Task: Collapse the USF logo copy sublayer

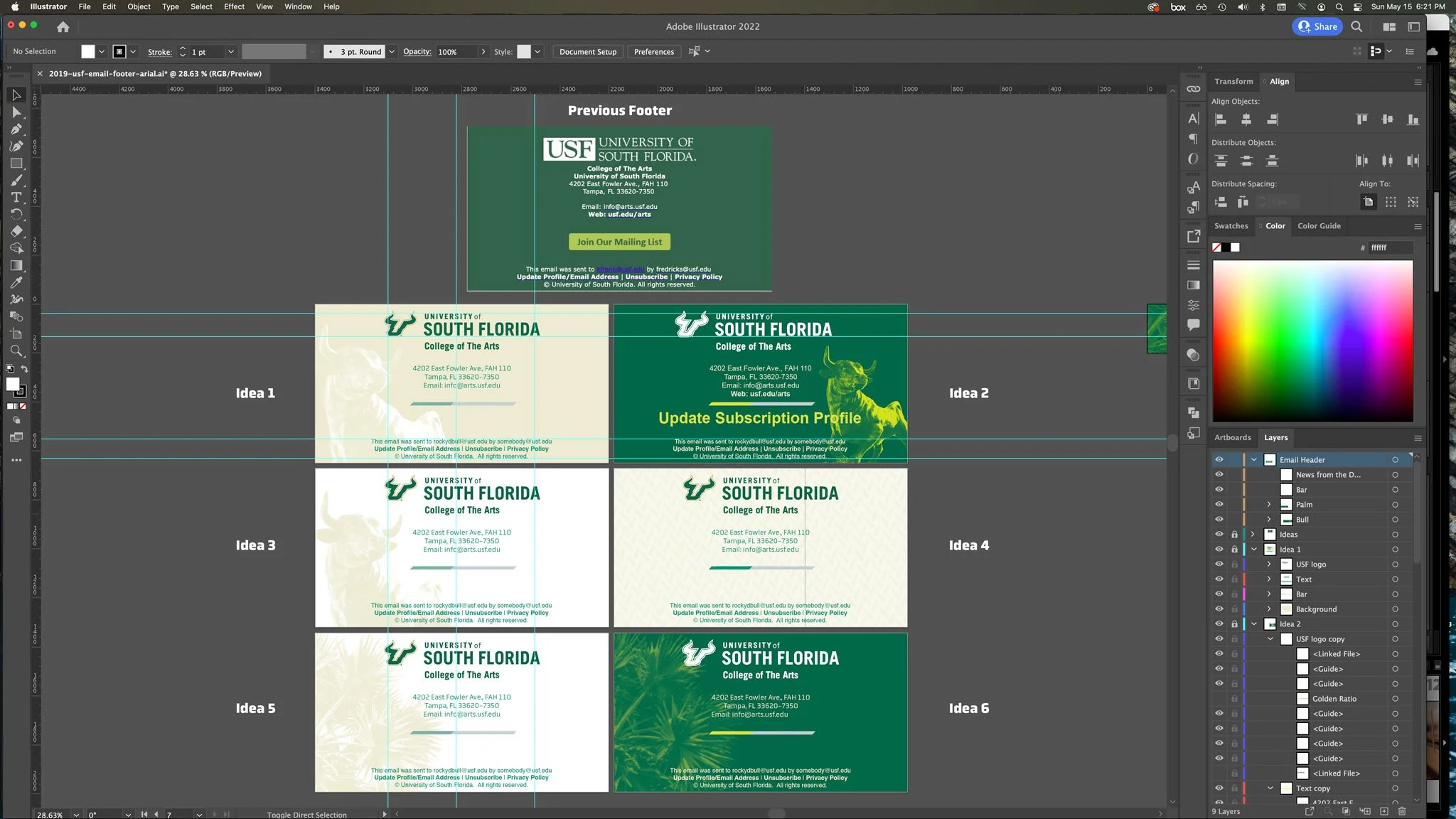Action: point(1270,639)
